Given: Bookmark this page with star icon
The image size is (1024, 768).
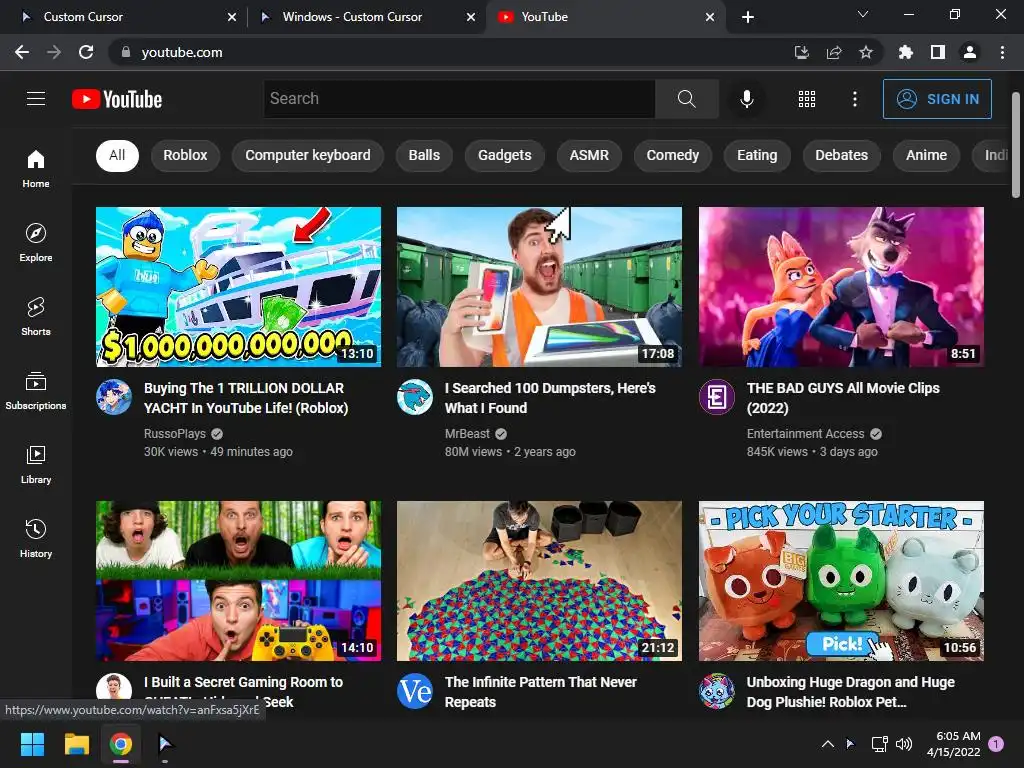Looking at the screenshot, I should (x=866, y=52).
